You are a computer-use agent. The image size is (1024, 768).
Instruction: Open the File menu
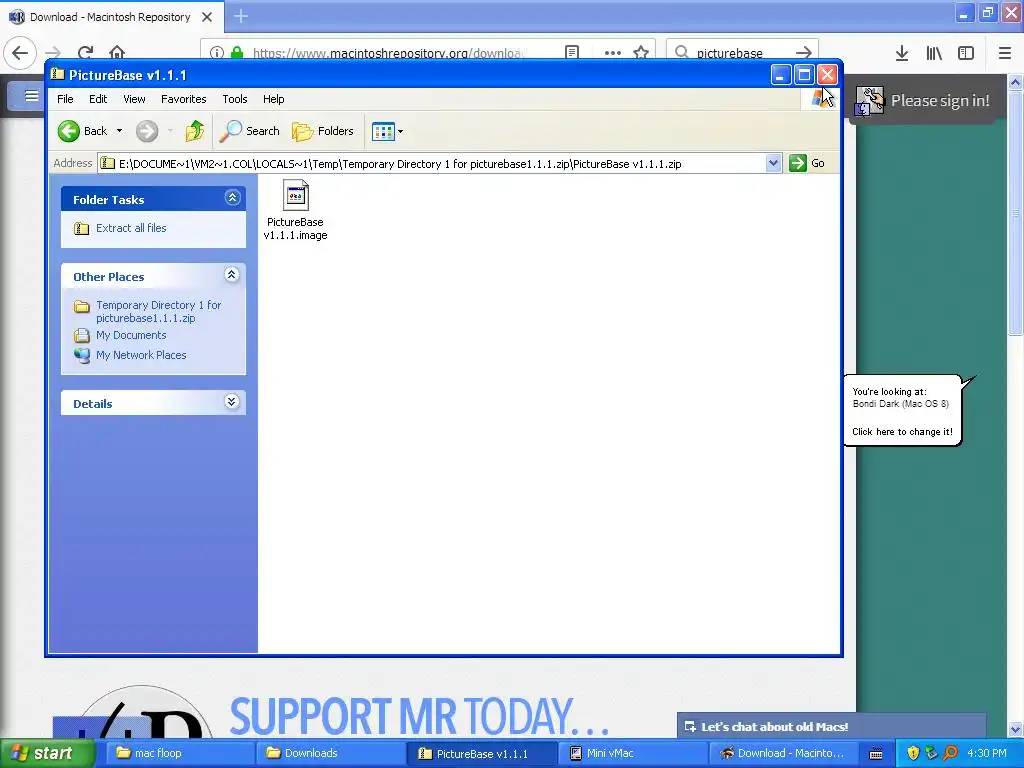(65, 99)
